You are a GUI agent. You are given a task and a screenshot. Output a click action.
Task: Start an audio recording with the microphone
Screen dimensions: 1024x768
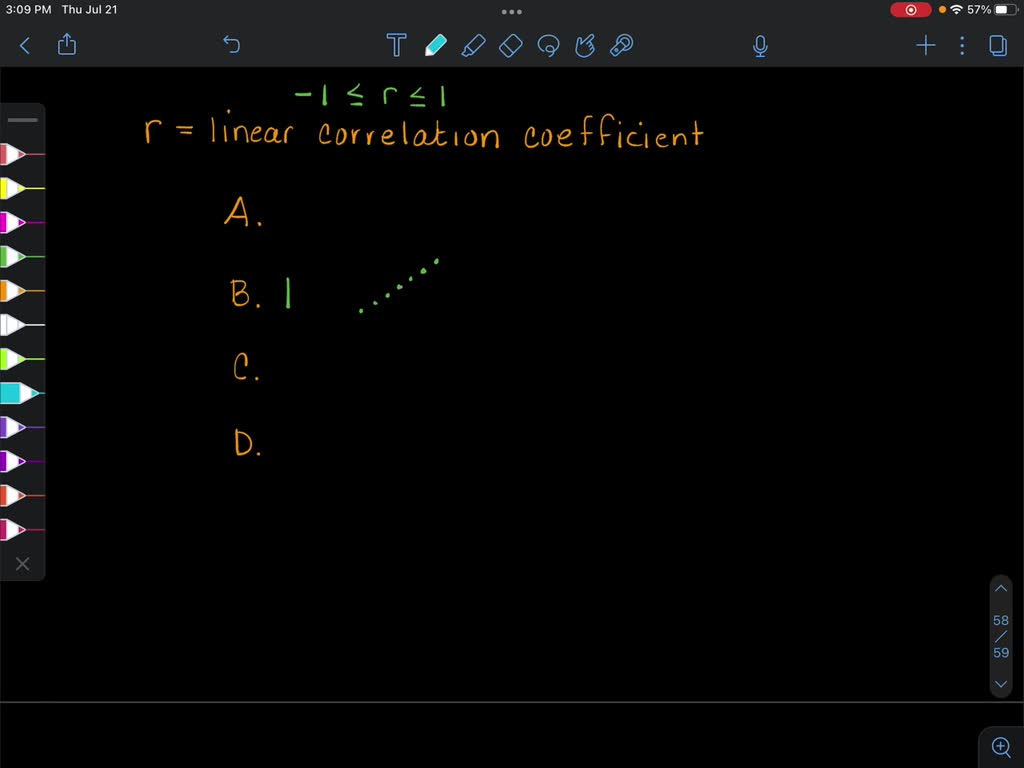pyautogui.click(x=759, y=45)
